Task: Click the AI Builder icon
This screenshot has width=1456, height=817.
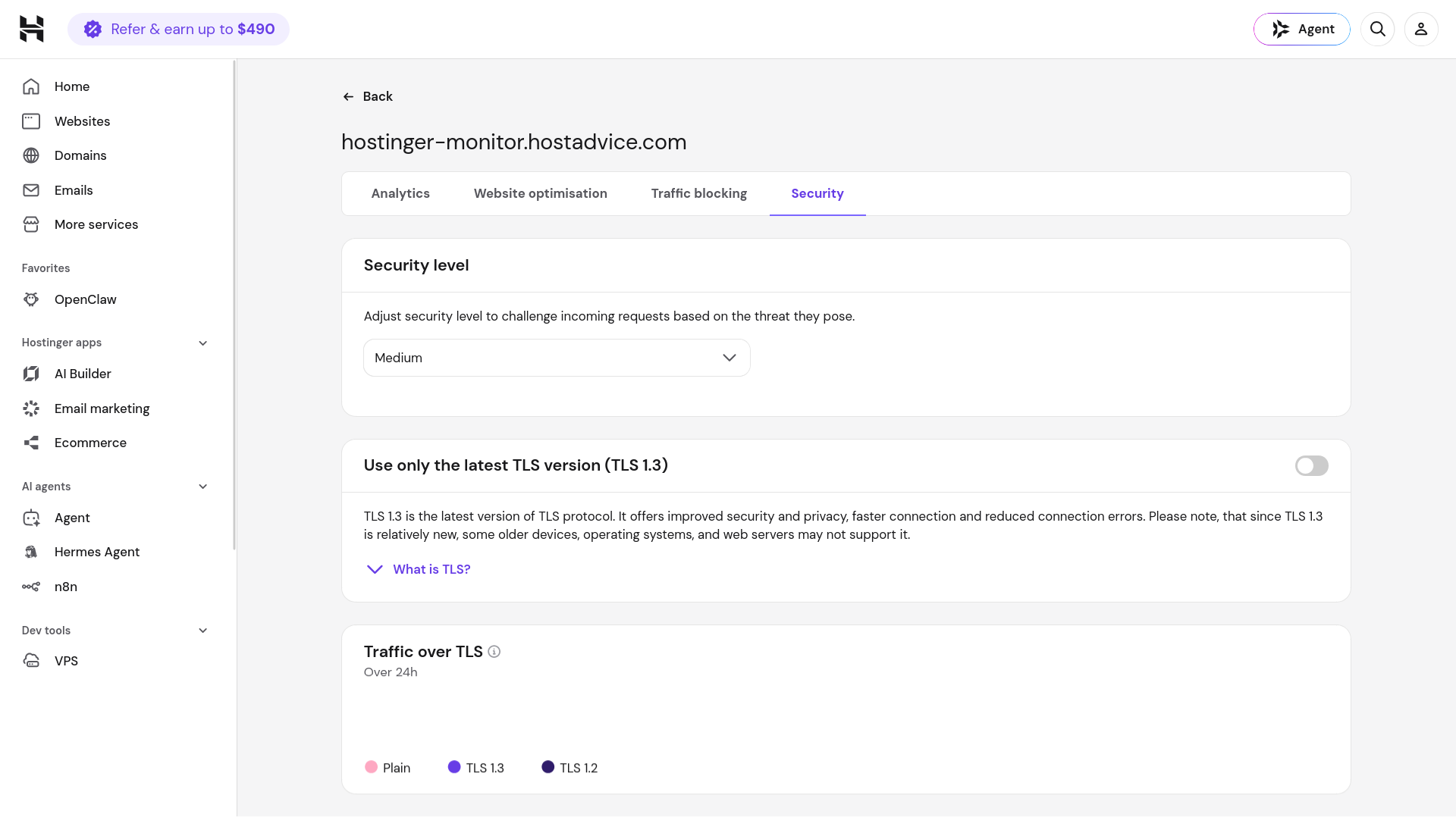Action: pyautogui.click(x=31, y=374)
